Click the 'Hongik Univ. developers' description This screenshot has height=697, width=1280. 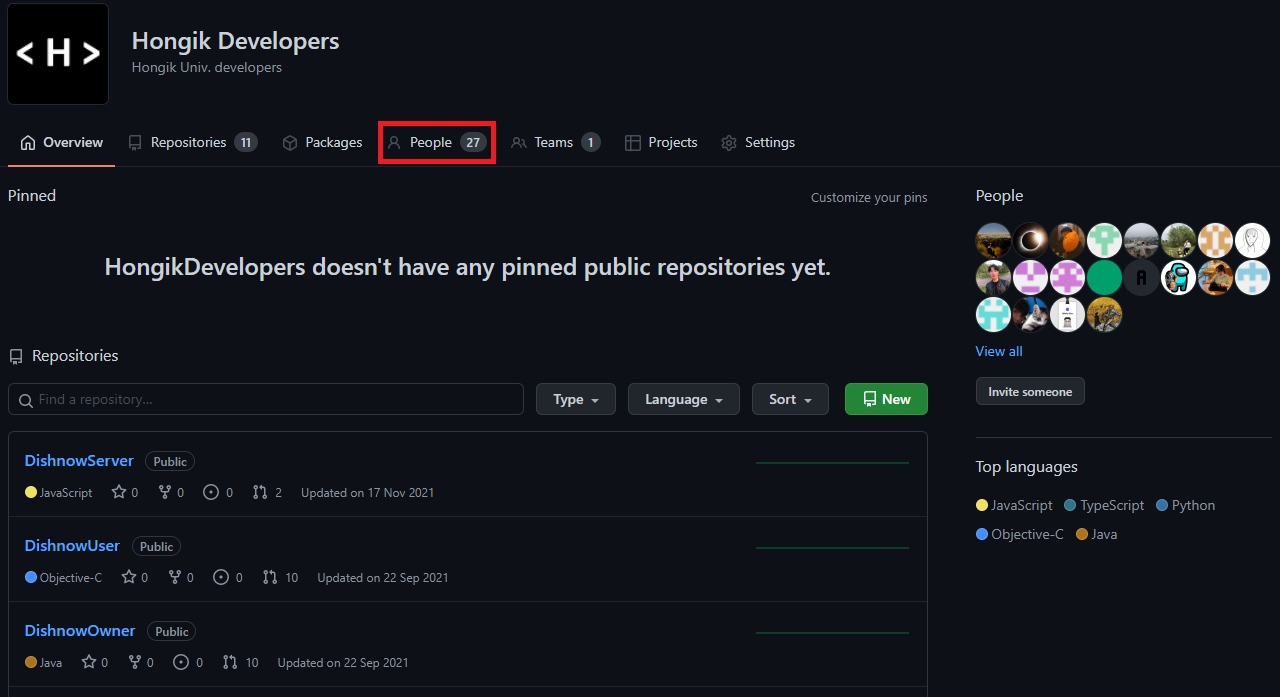tap(207, 68)
